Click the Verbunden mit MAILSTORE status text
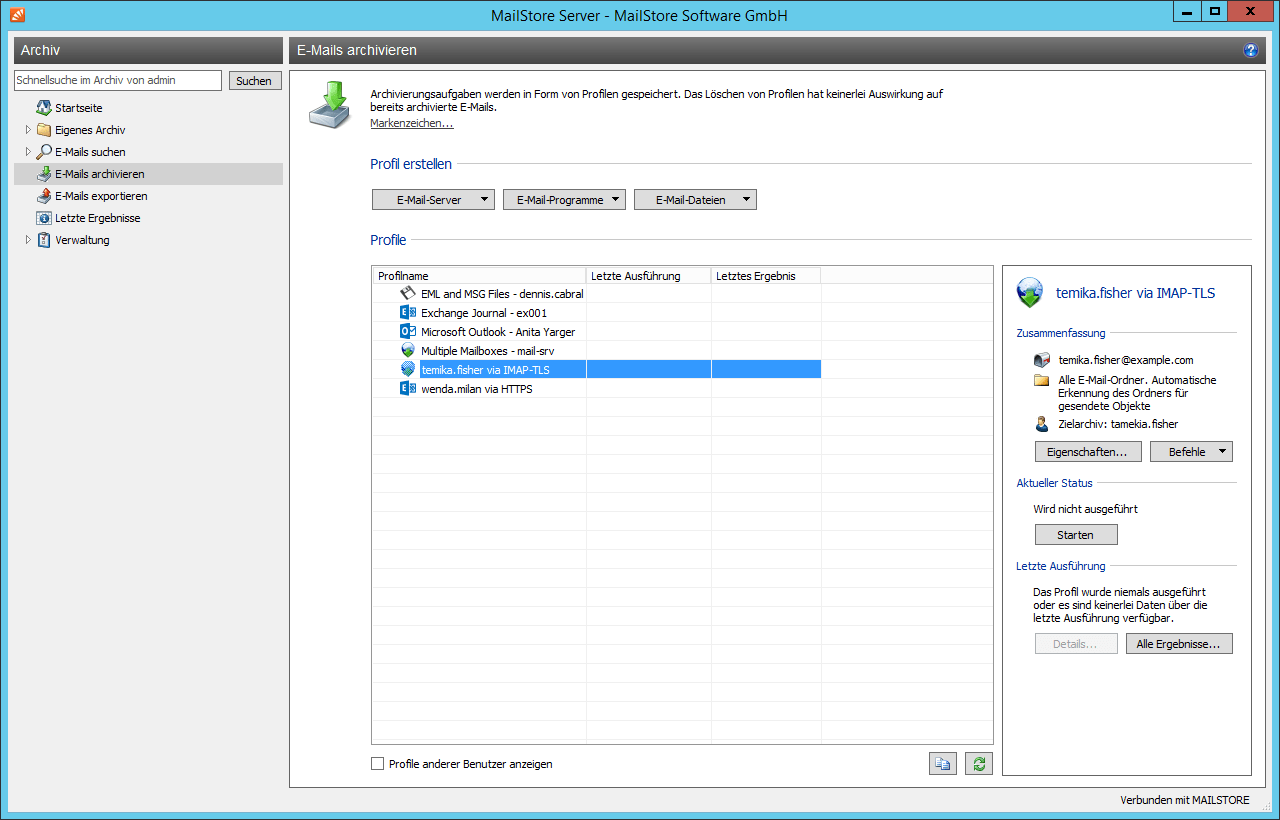This screenshot has height=820, width=1280. pos(1185,800)
